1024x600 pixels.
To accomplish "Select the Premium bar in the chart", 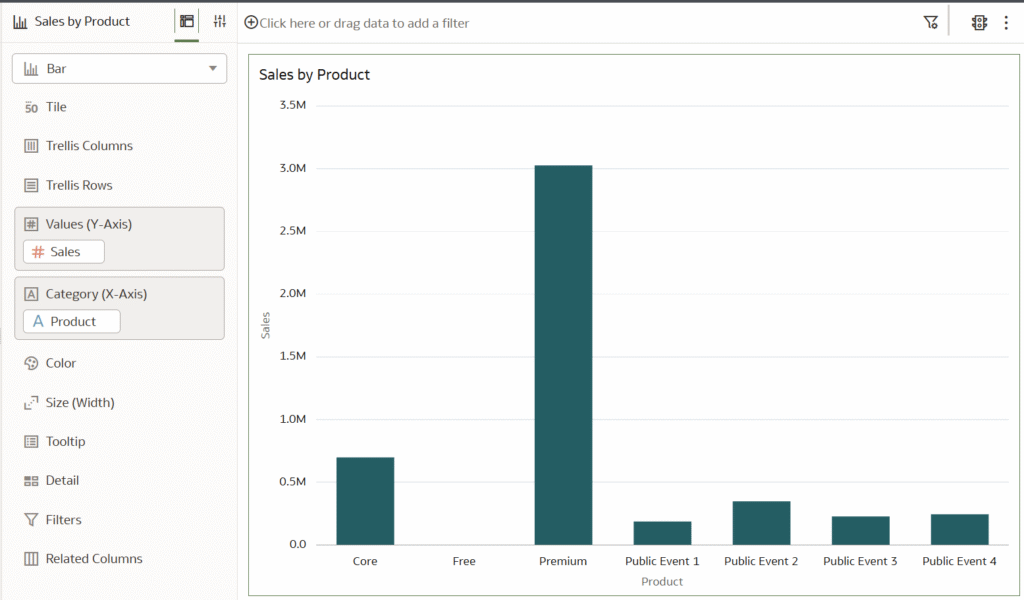I will coord(563,350).
